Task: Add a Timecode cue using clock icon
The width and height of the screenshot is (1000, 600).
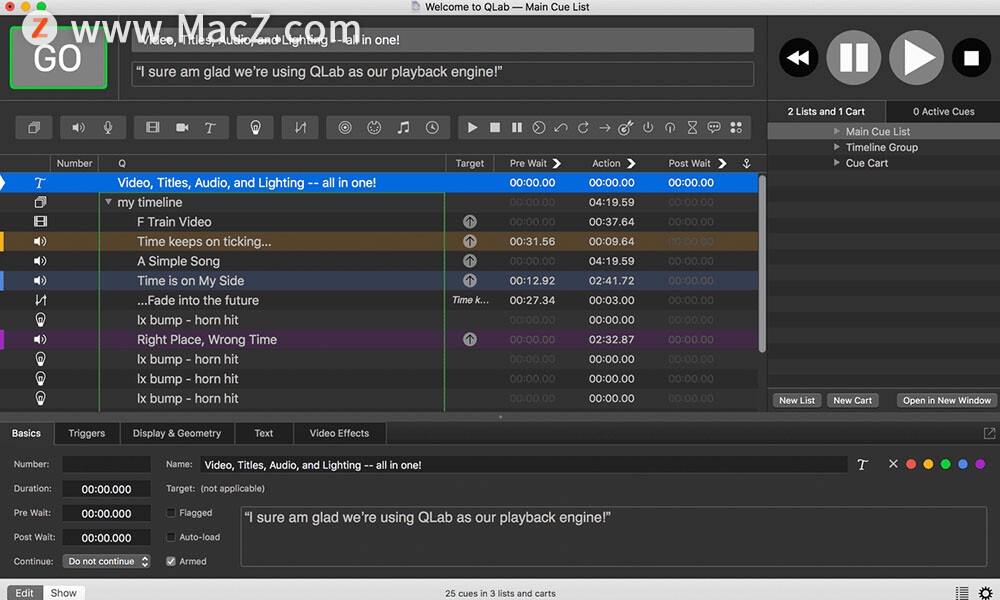Action: [432, 128]
